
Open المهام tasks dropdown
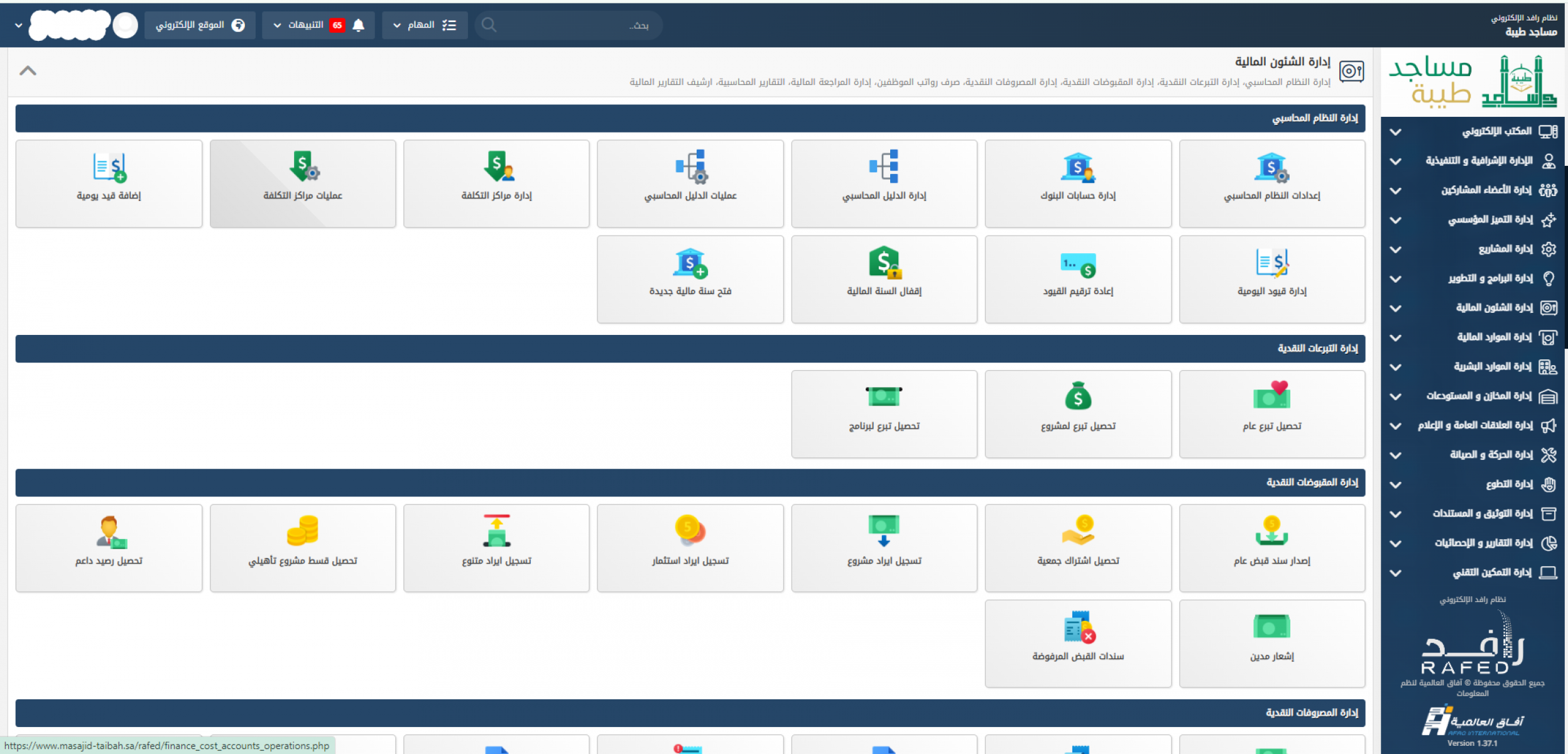click(425, 25)
